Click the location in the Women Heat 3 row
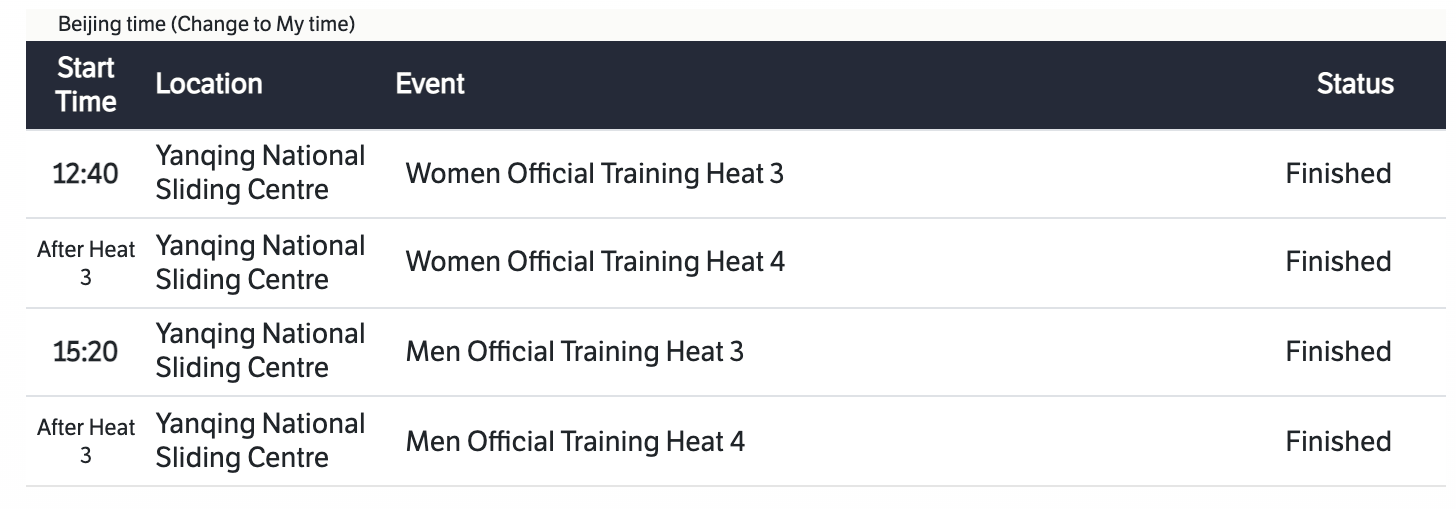This screenshot has width=1456, height=509. [260, 173]
